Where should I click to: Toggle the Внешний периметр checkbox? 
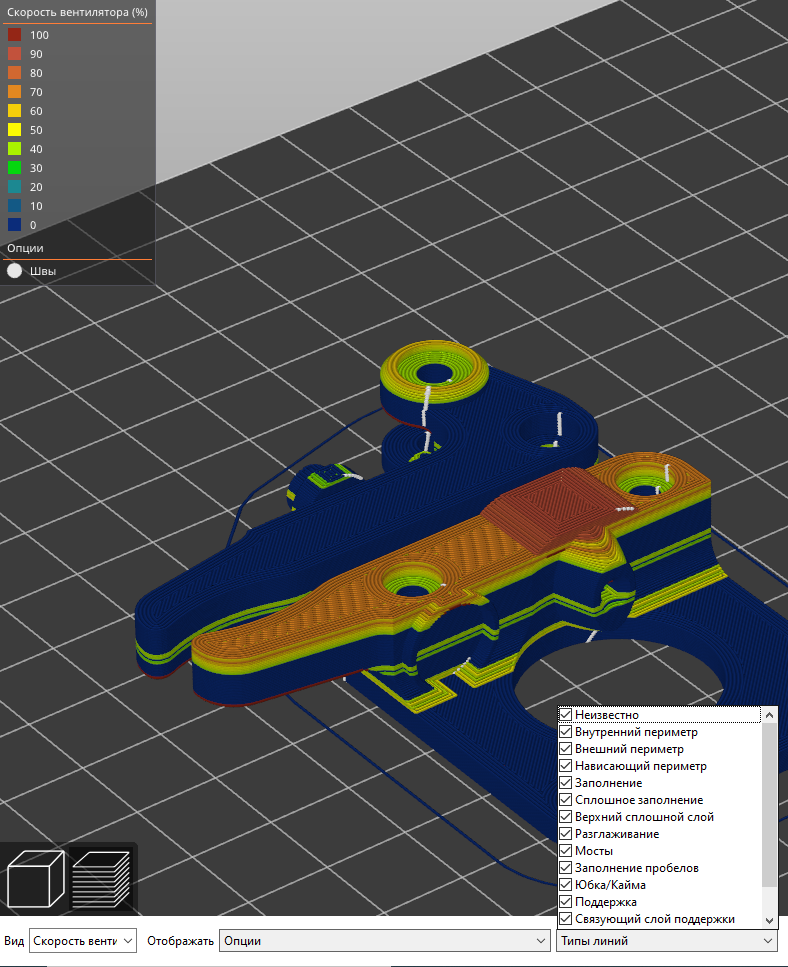tap(566, 749)
